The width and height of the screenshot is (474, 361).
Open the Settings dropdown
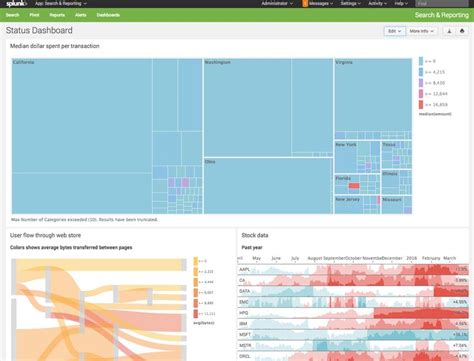click(350, 4)
